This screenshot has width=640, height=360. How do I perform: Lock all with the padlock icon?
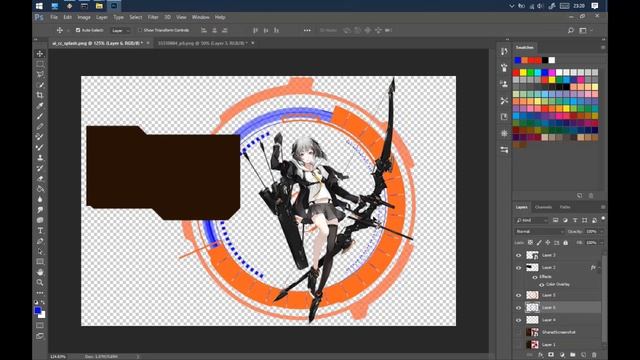(x=565, y=242)
